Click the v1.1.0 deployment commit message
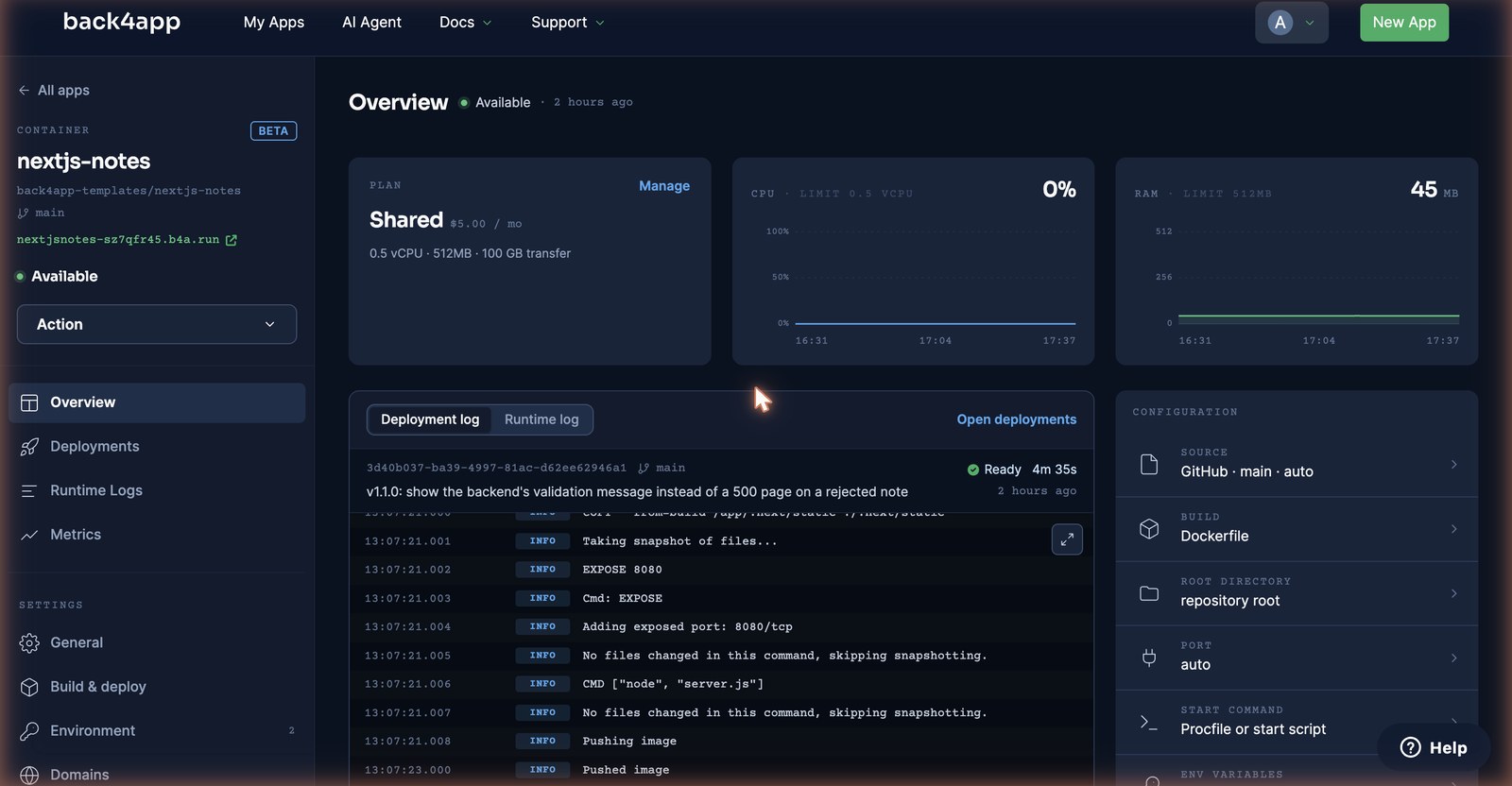Image resolution: width=1512 pixels, height=786 pixels. [637, 492]
